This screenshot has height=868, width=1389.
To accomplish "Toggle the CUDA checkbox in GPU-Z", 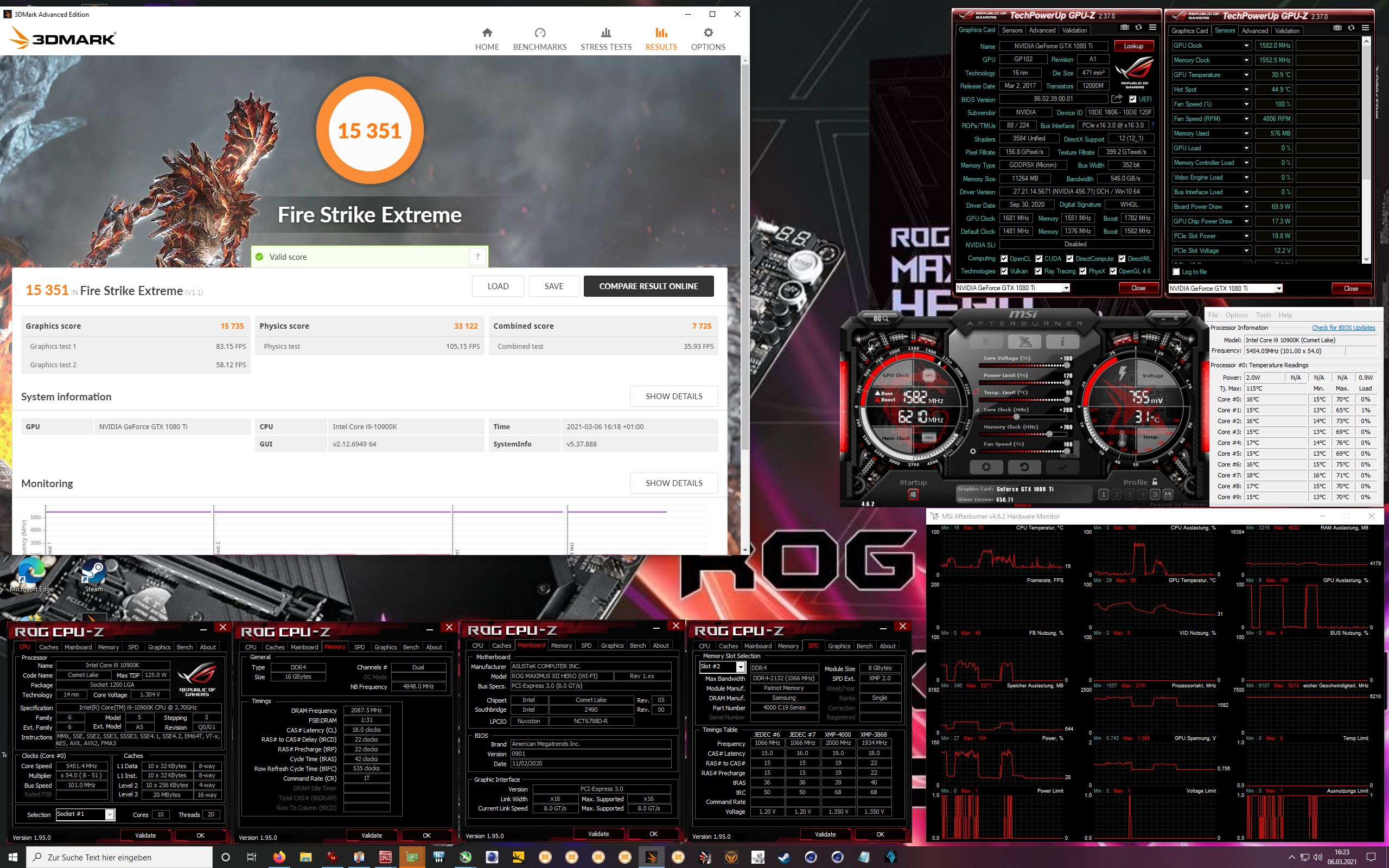I will (x=1038, y=258).
